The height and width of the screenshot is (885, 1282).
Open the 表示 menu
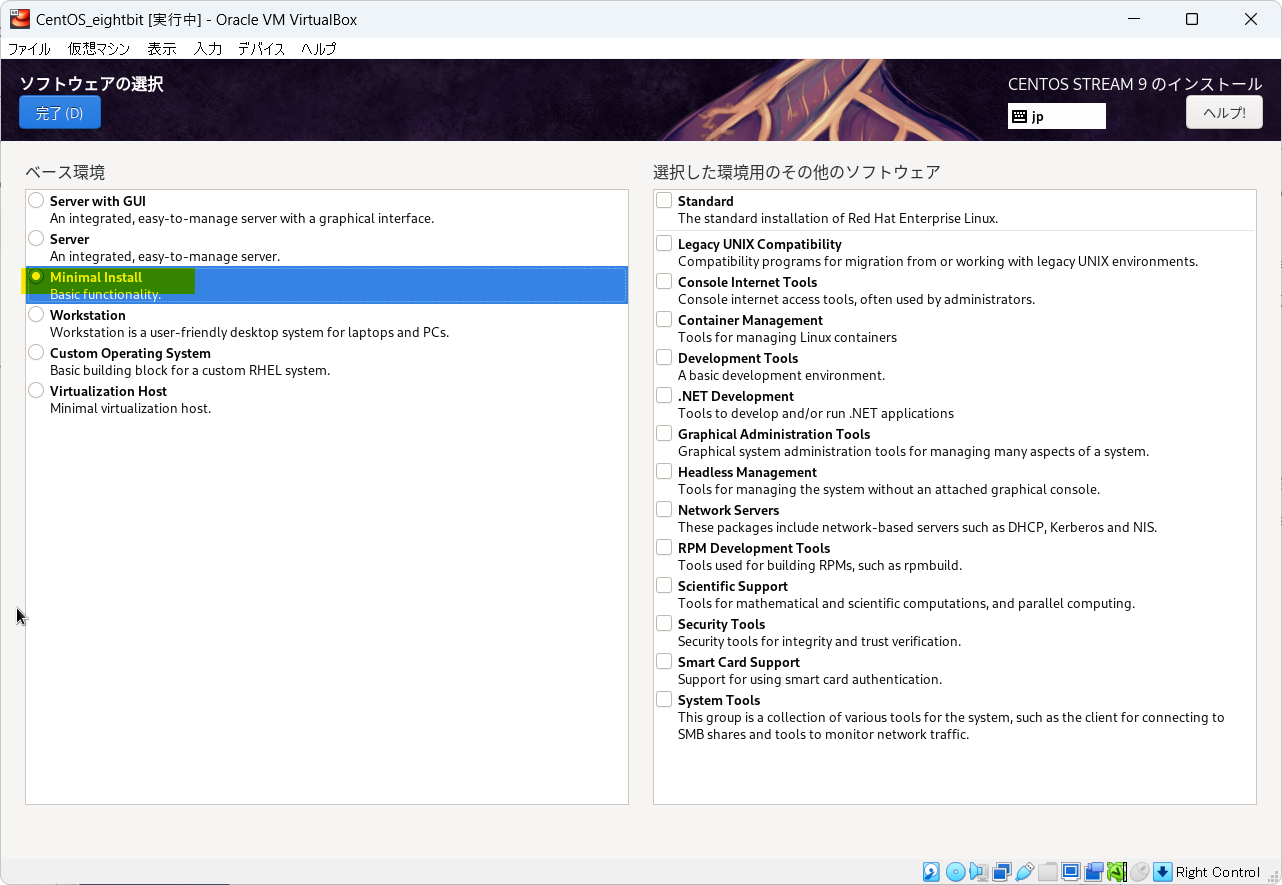pos(161,48)
